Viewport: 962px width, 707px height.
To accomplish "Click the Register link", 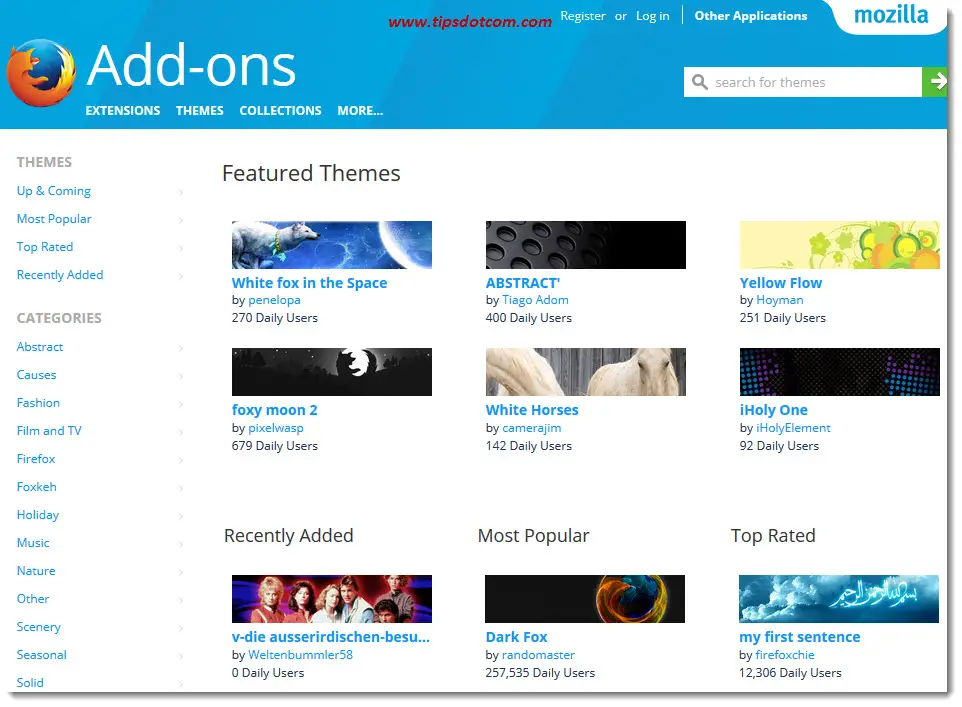I will click(x=583, y=16).
